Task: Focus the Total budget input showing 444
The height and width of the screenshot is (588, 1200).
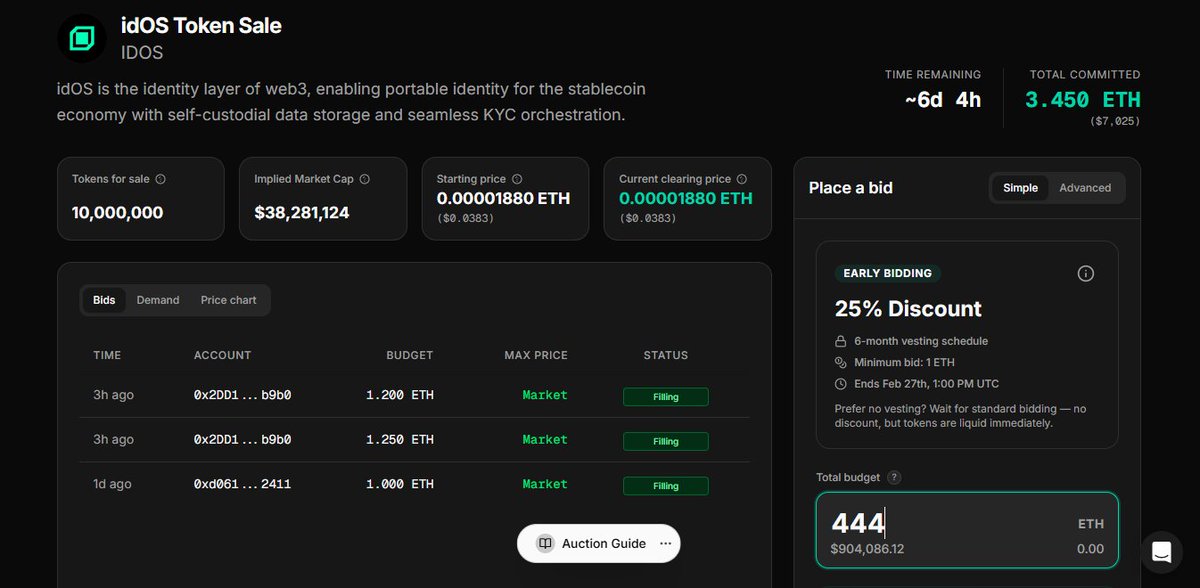Action: (967, 529)
